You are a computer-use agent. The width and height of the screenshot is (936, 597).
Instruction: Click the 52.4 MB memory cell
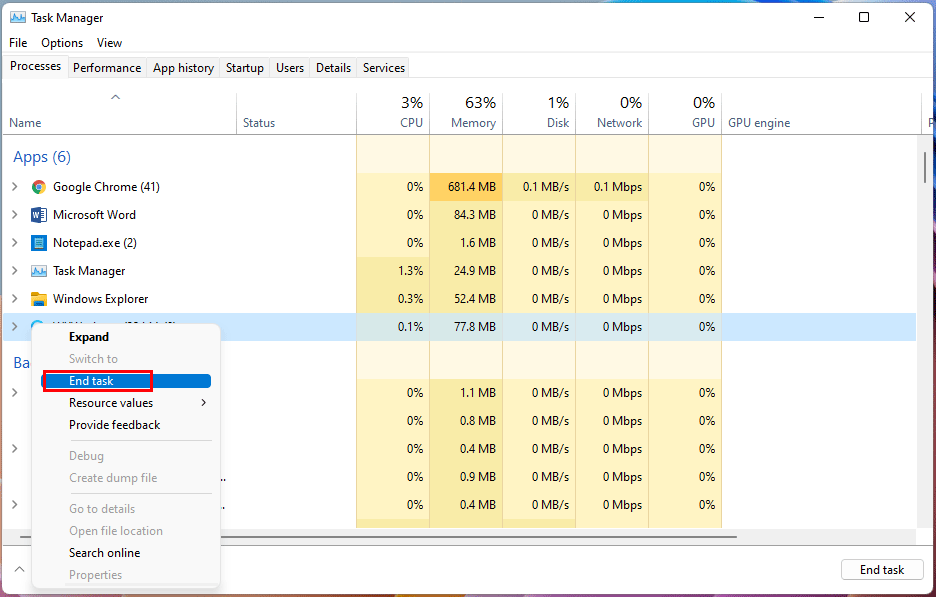tap(466, 299)
